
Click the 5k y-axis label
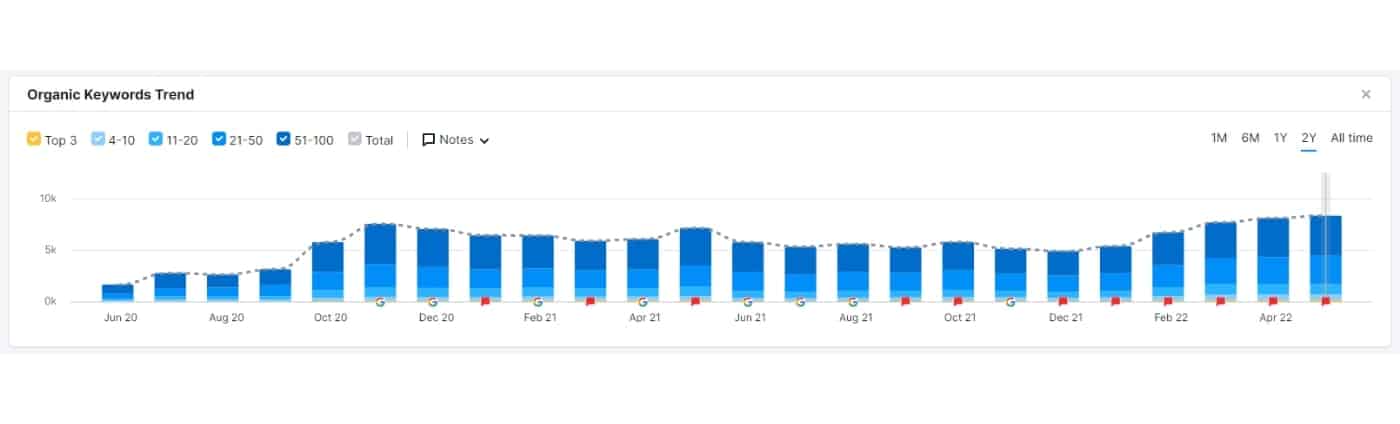coord(50,250)
